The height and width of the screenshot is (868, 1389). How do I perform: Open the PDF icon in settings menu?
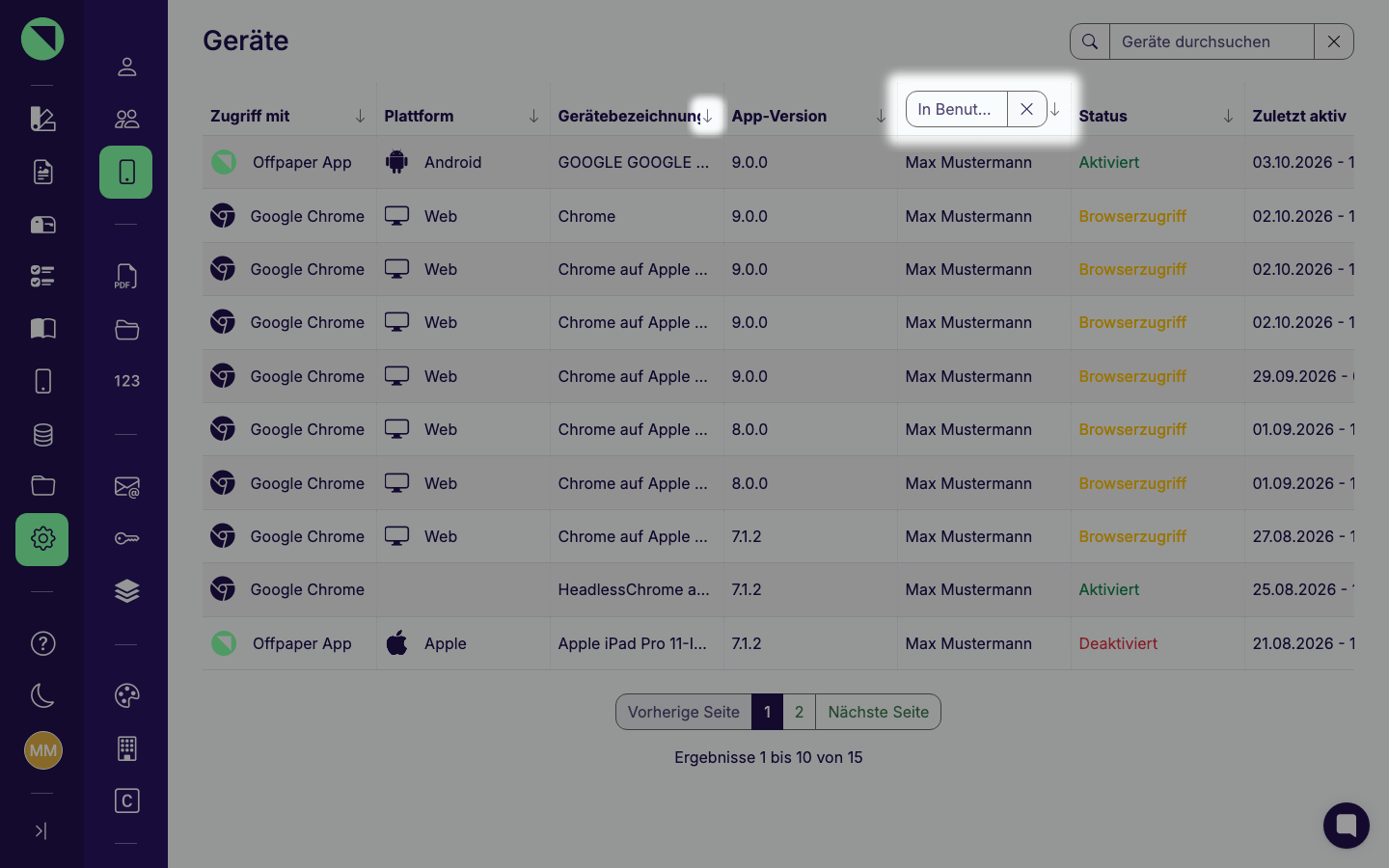tap(126, 277)
